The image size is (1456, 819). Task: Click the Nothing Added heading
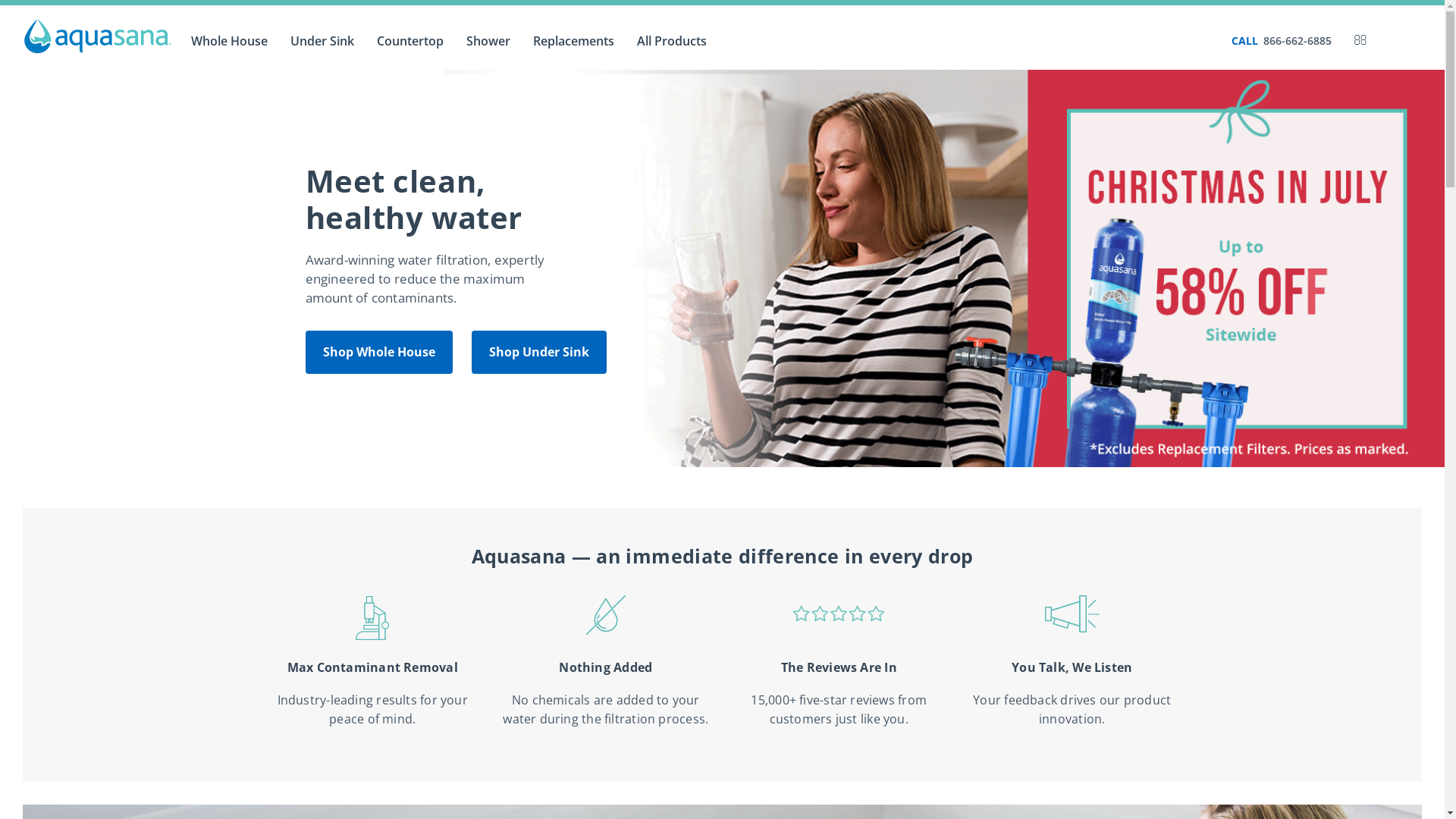pyautogui.click(x=606, y=667)
